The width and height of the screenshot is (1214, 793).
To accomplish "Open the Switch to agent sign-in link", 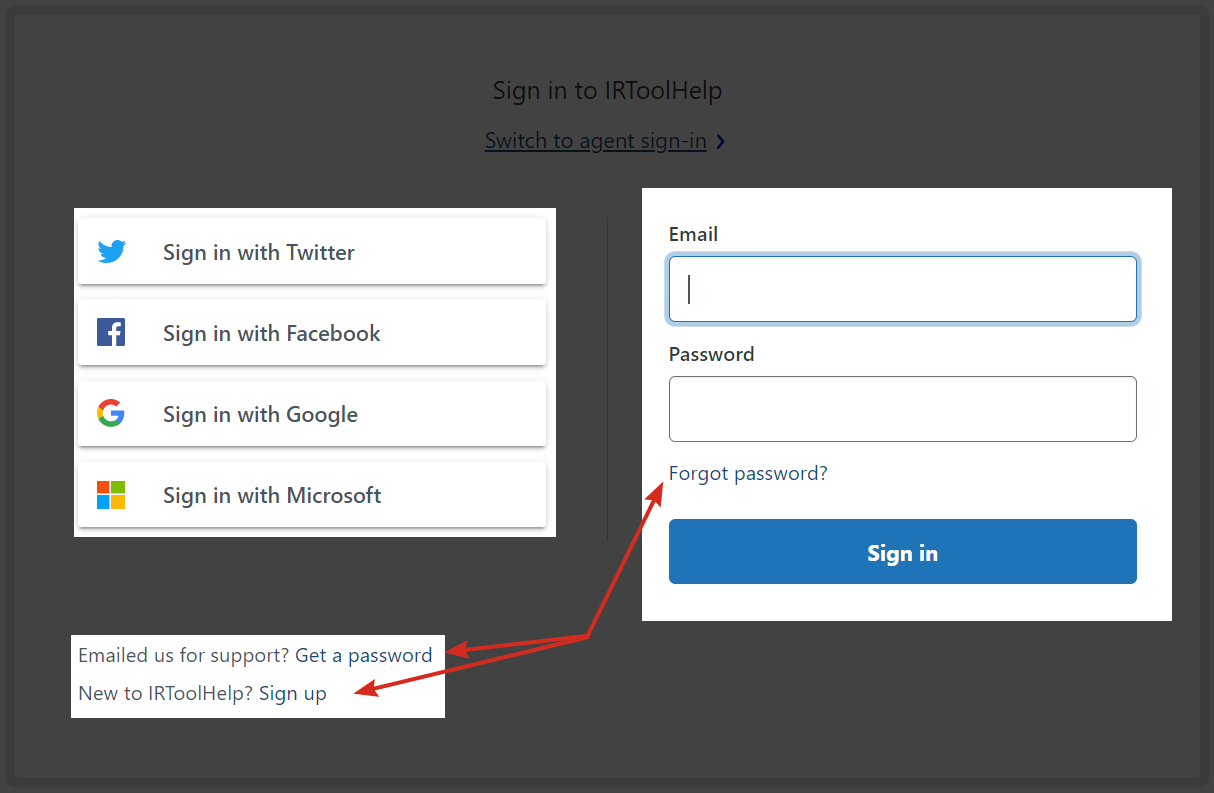I will click(596, 141).
